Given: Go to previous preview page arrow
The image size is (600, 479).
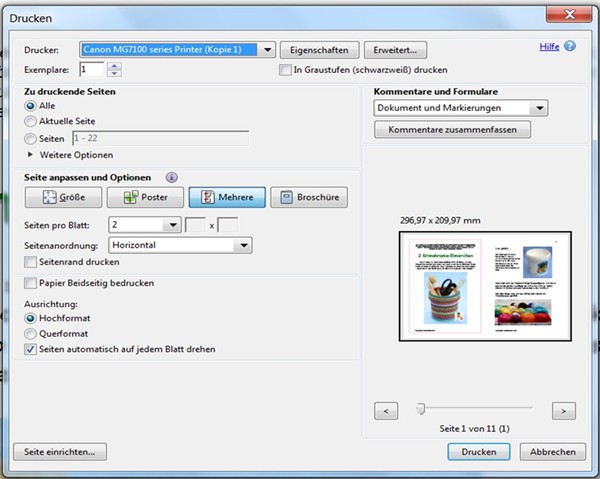Looking at the screenshot, I should coord(386,410).
